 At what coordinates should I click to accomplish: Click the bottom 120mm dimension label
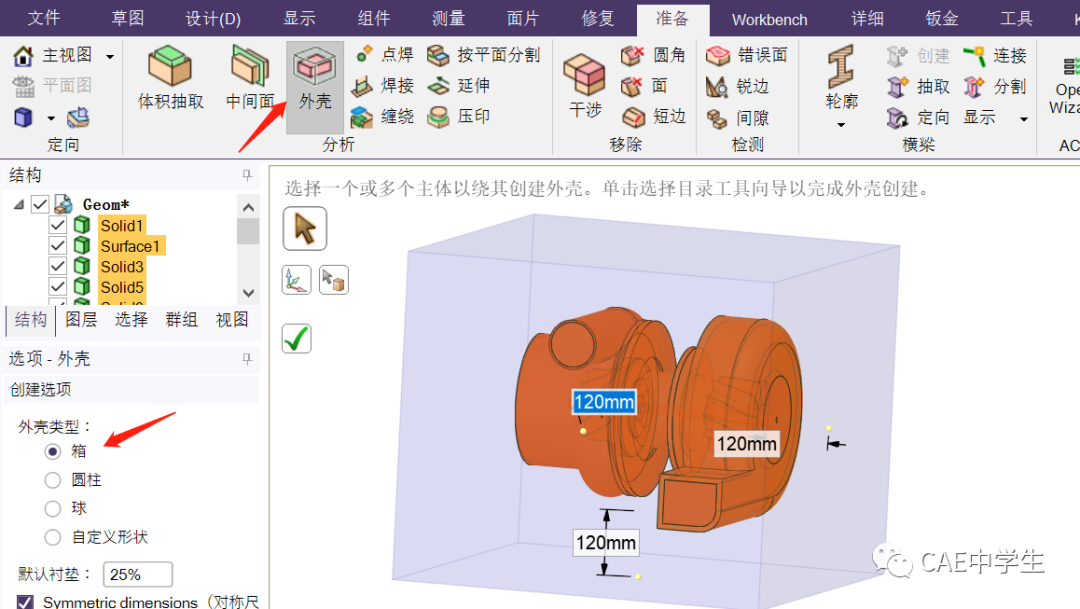coord(606,543)
